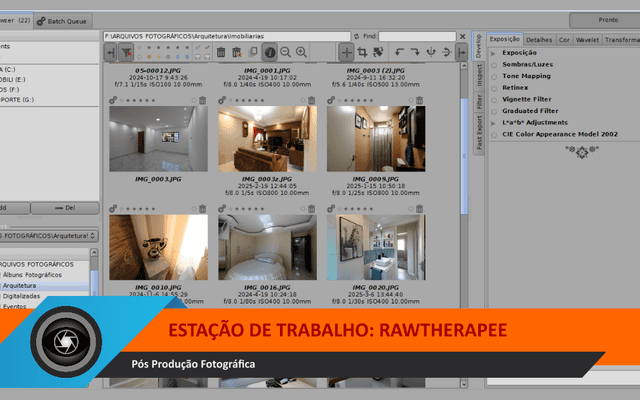
Task: Select the vertical Inspect tab
Action: (479, 75)
